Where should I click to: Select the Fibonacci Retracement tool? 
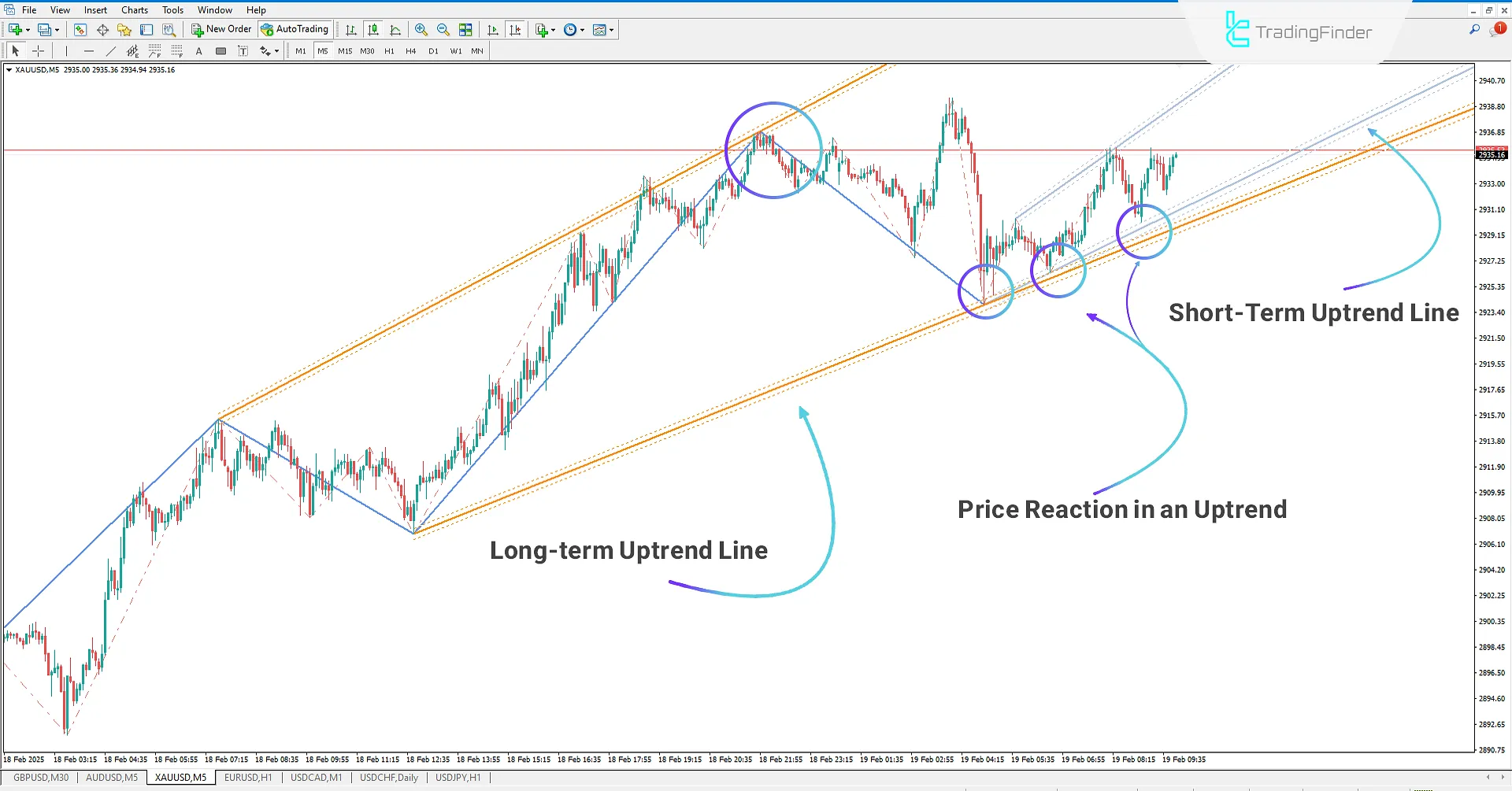point(155,50)
